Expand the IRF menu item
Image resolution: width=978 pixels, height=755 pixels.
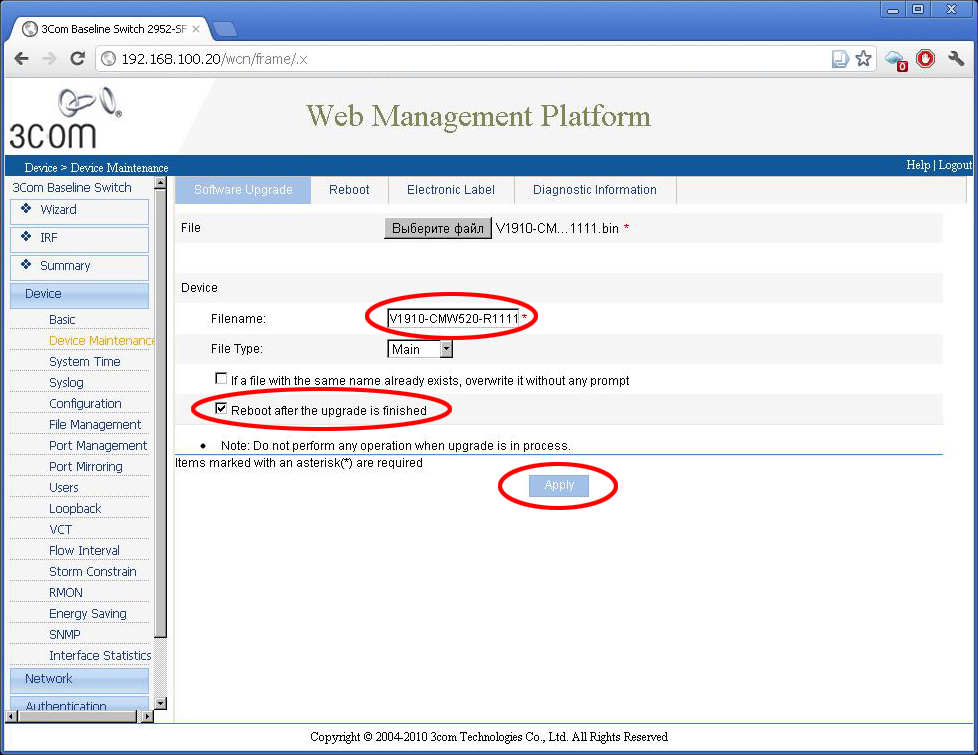coord(79,239)
